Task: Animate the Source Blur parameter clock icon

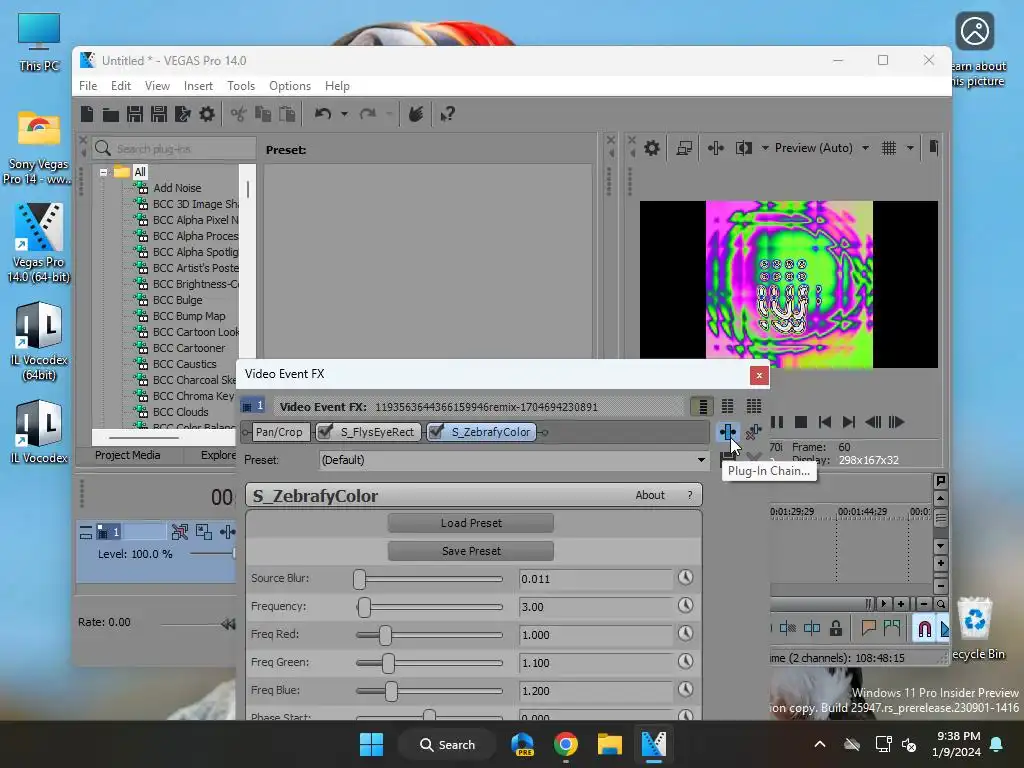Action: pos(685,577)
